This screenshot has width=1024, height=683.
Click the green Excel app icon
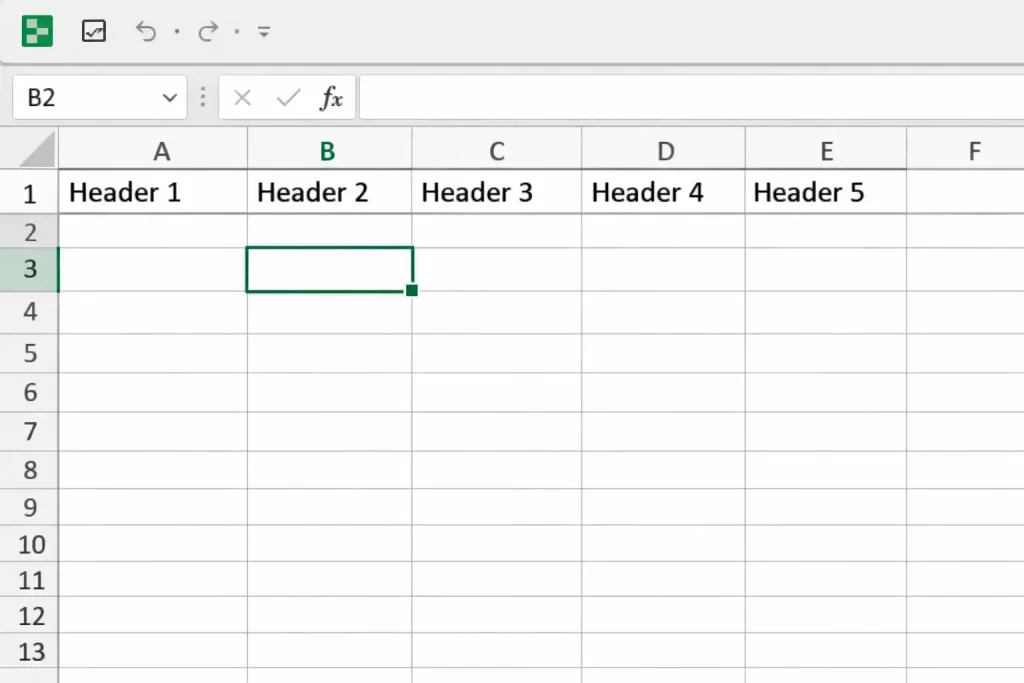[37, 31]
